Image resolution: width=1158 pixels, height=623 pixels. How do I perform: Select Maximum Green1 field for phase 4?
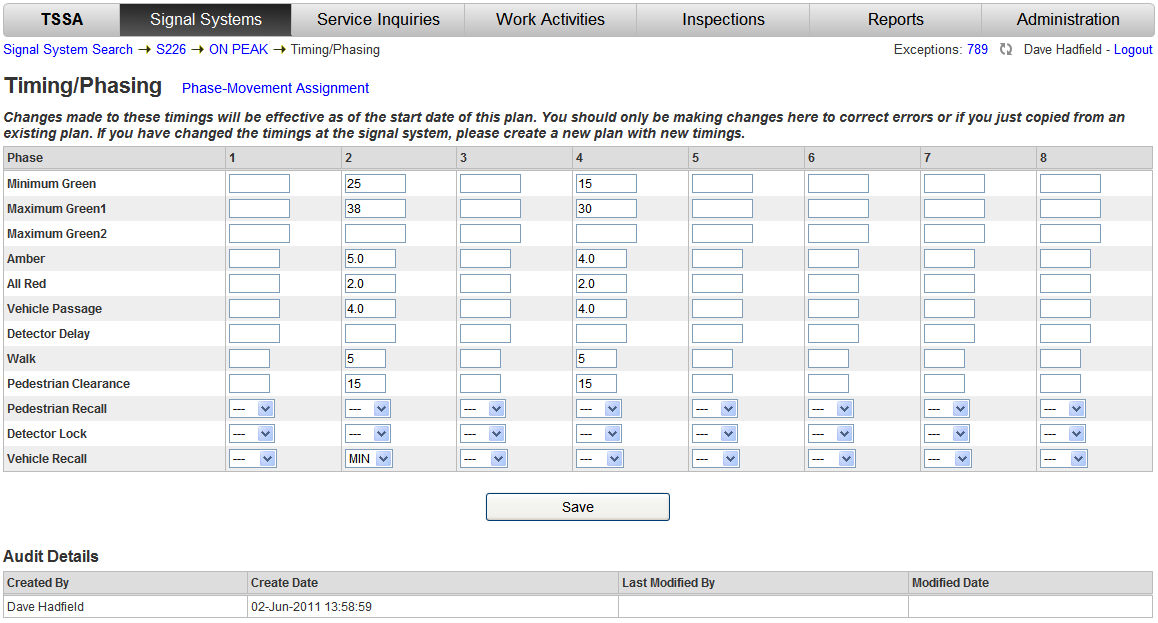pyautogui.click(x=606, y=209)
